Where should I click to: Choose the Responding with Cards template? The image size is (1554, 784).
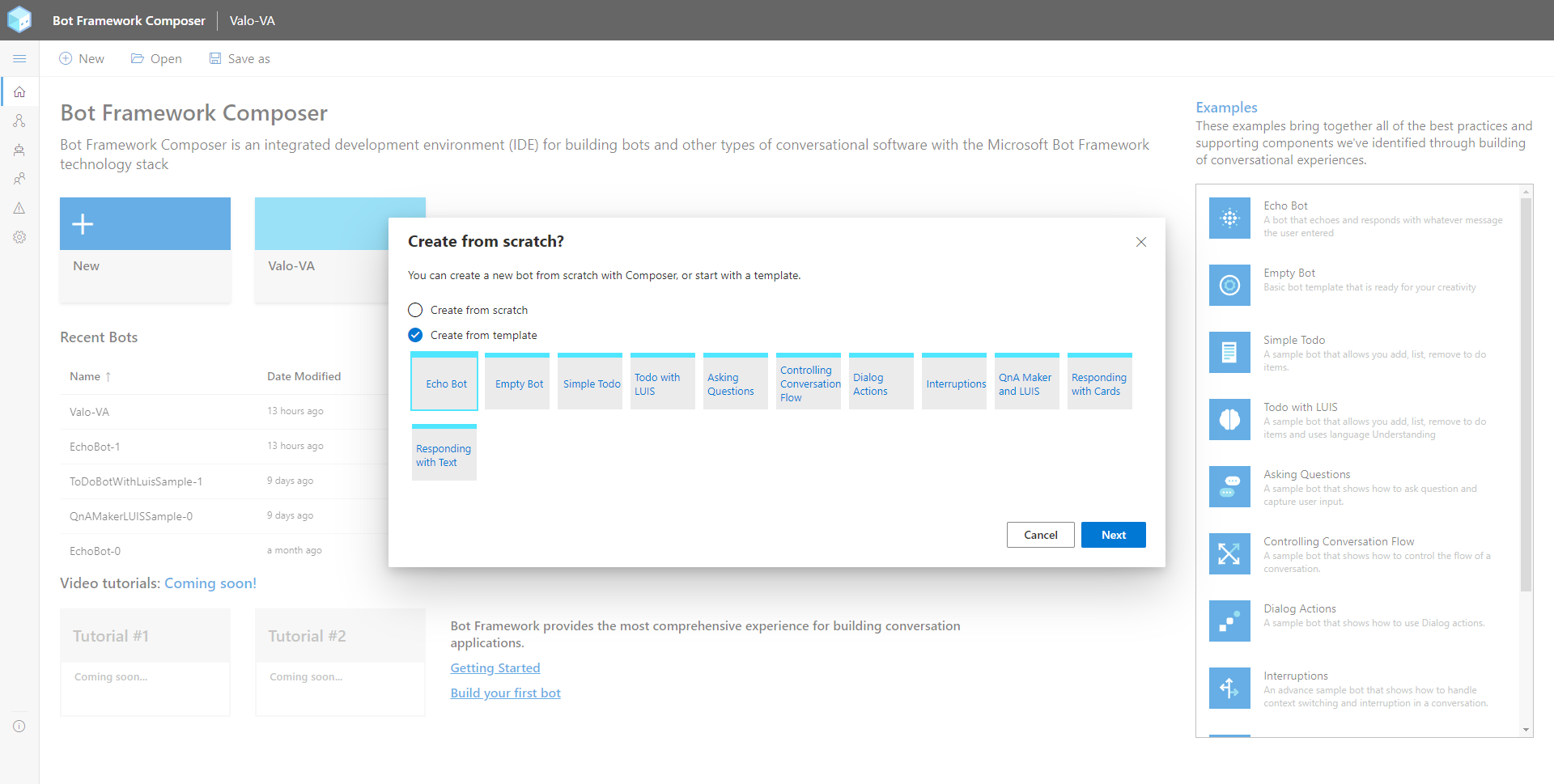[1100, 381]
